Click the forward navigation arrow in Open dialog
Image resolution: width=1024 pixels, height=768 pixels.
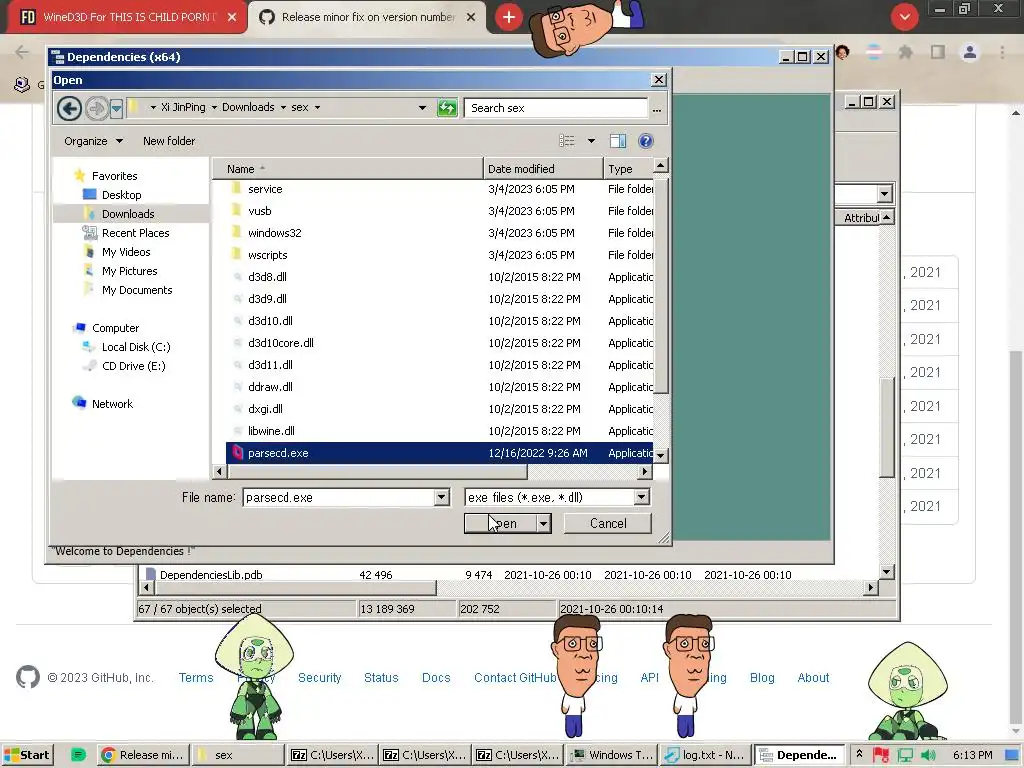point(97,108)
